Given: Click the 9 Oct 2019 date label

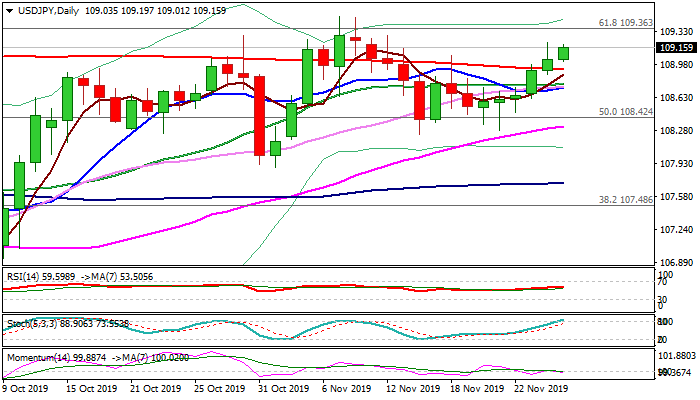Looking at the screenshot, I should click(25, 388).
